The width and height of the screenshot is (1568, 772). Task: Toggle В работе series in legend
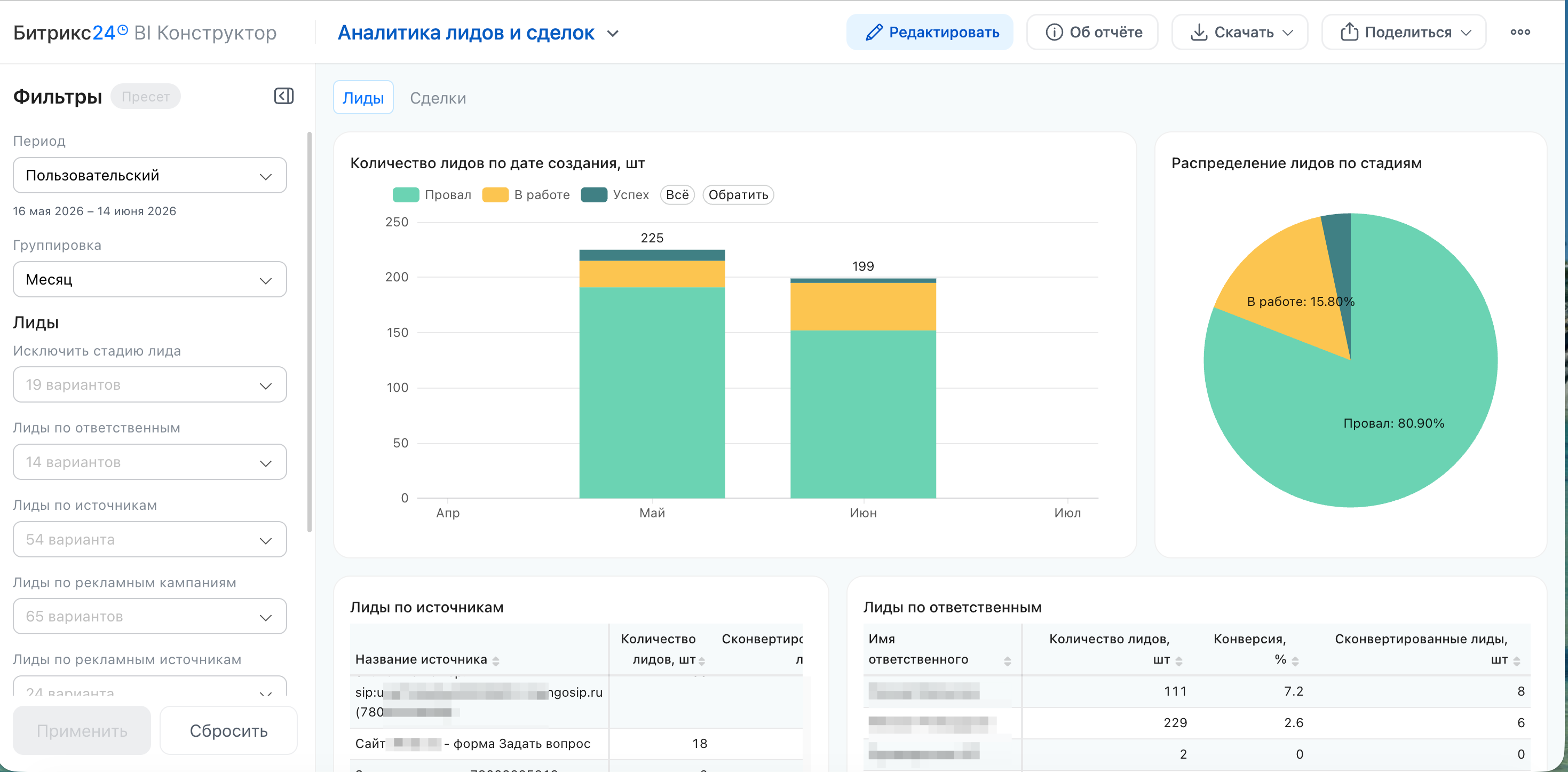tap(526, 195)
